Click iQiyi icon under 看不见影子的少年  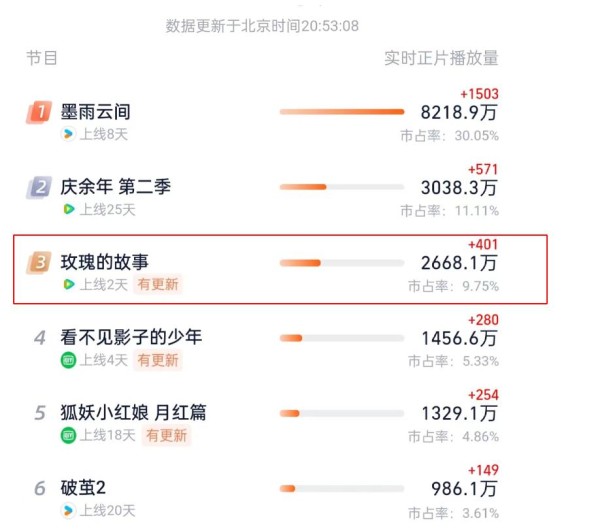(68, 360)
